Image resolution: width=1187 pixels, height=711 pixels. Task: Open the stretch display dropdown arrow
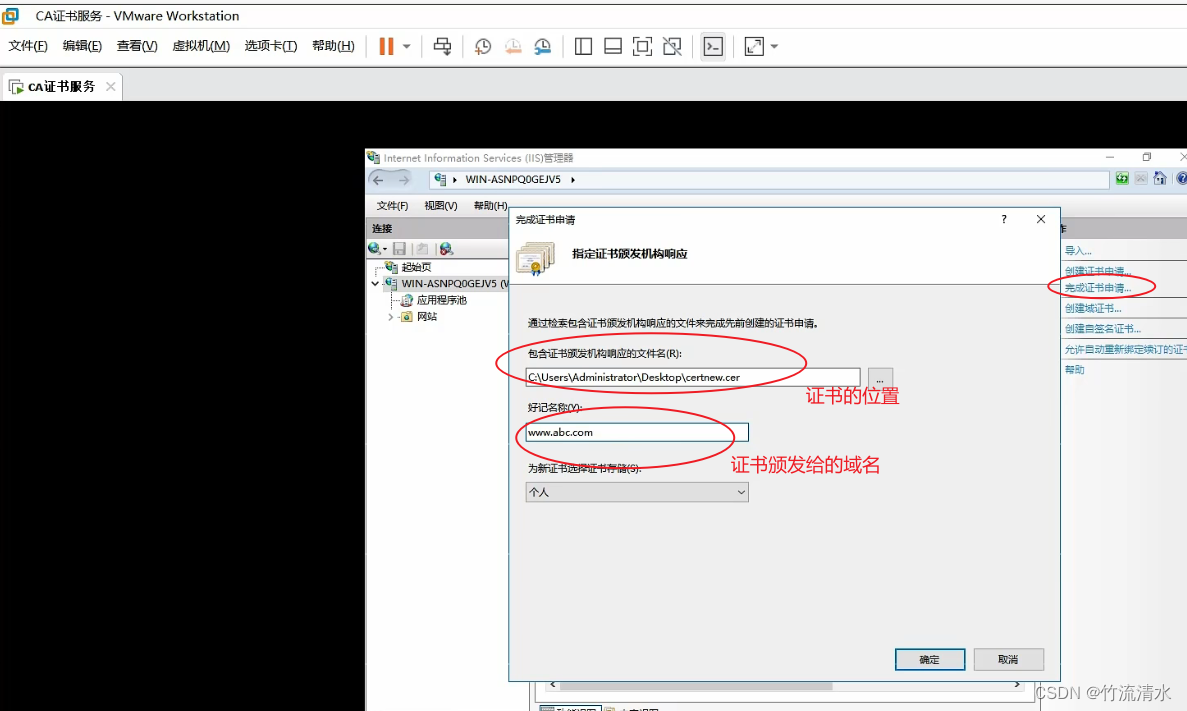(x=774, y=46)
